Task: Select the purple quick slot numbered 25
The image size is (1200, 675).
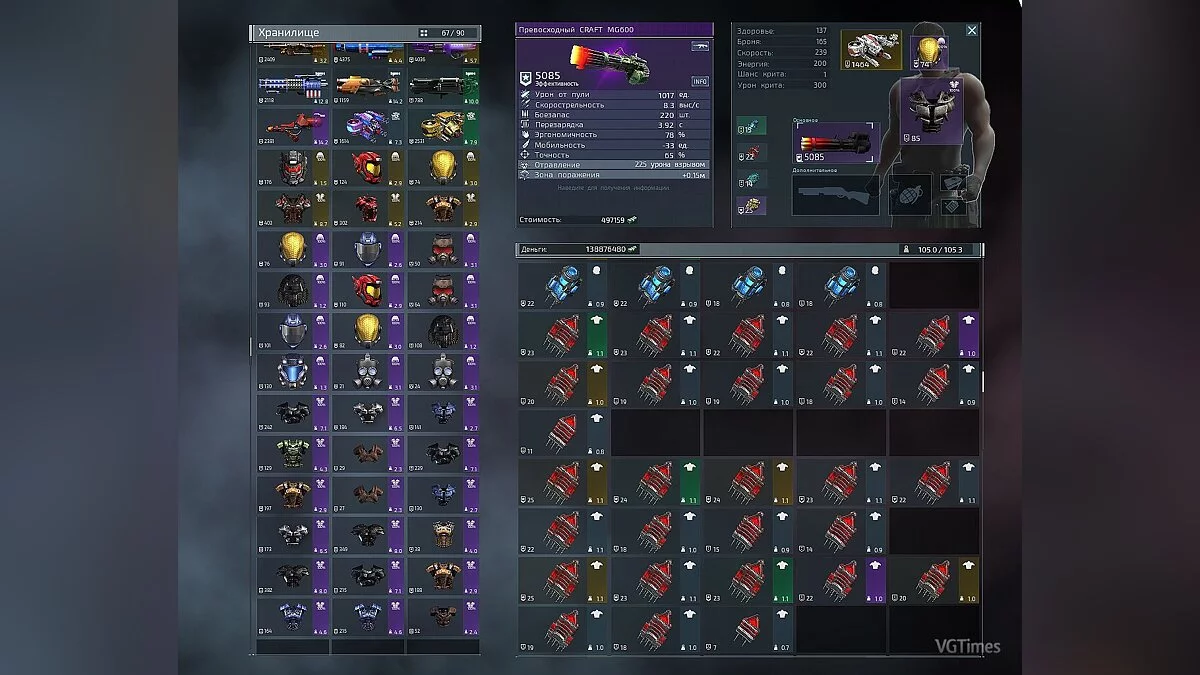Action: [751, 204]
